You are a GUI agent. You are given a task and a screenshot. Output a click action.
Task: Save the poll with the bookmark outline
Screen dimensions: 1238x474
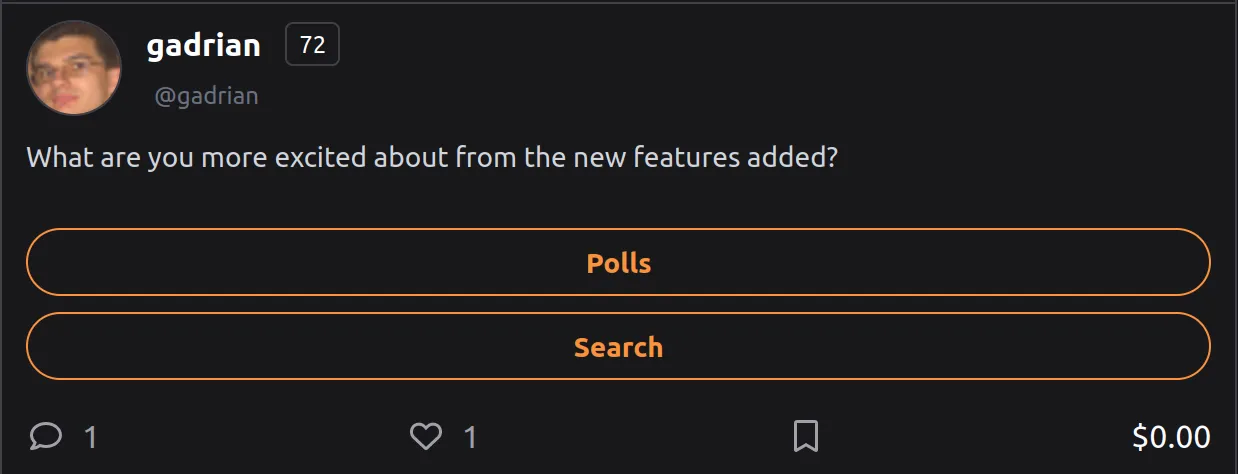[806, 436]
